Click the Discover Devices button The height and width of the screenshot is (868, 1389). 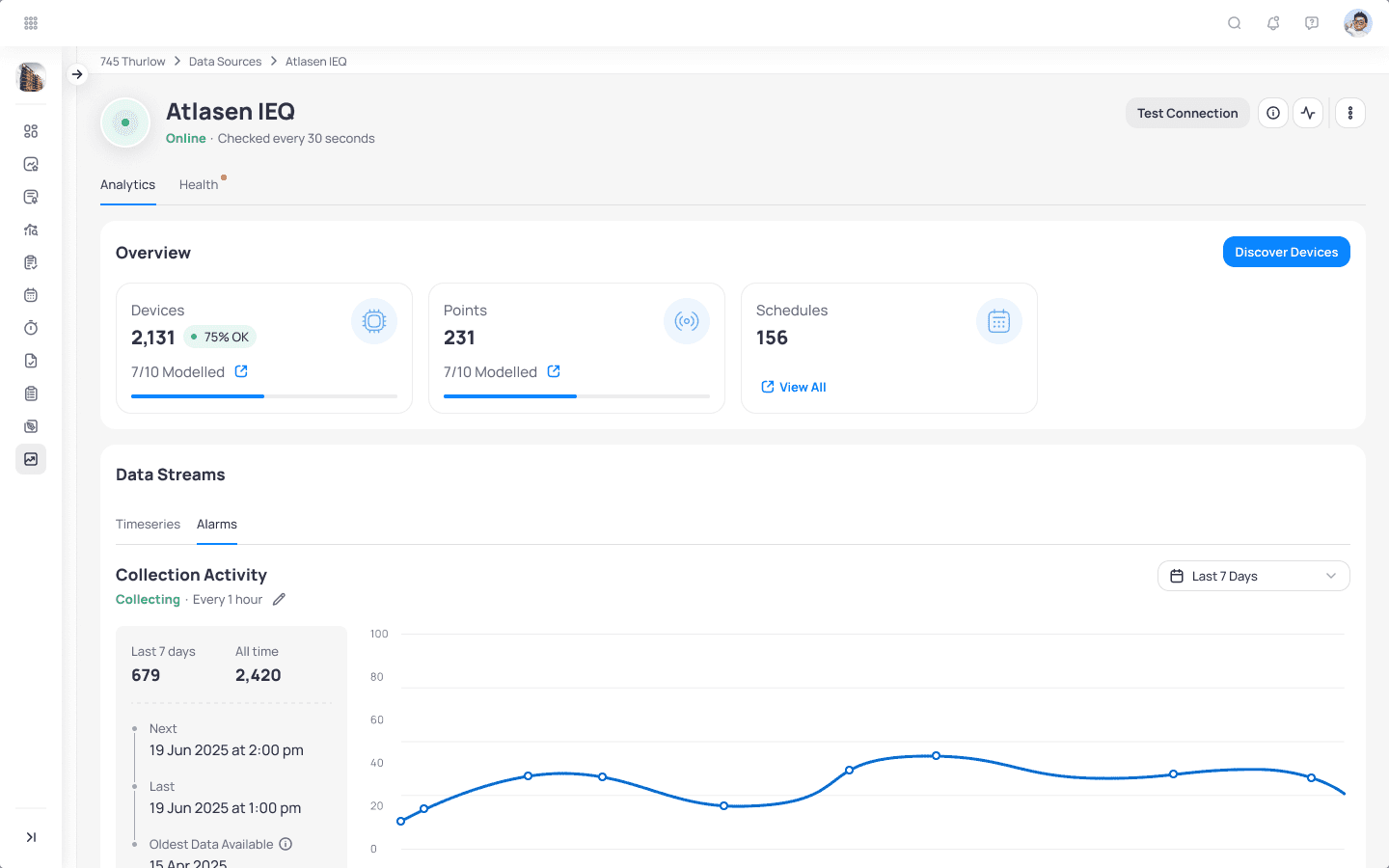(x=1287, y=252)
